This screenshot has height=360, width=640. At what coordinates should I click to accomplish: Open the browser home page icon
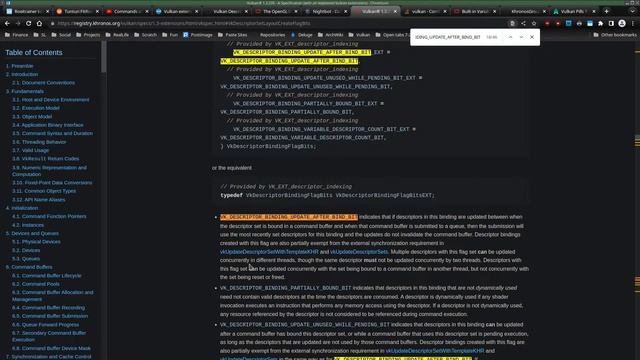coord(39,24)
